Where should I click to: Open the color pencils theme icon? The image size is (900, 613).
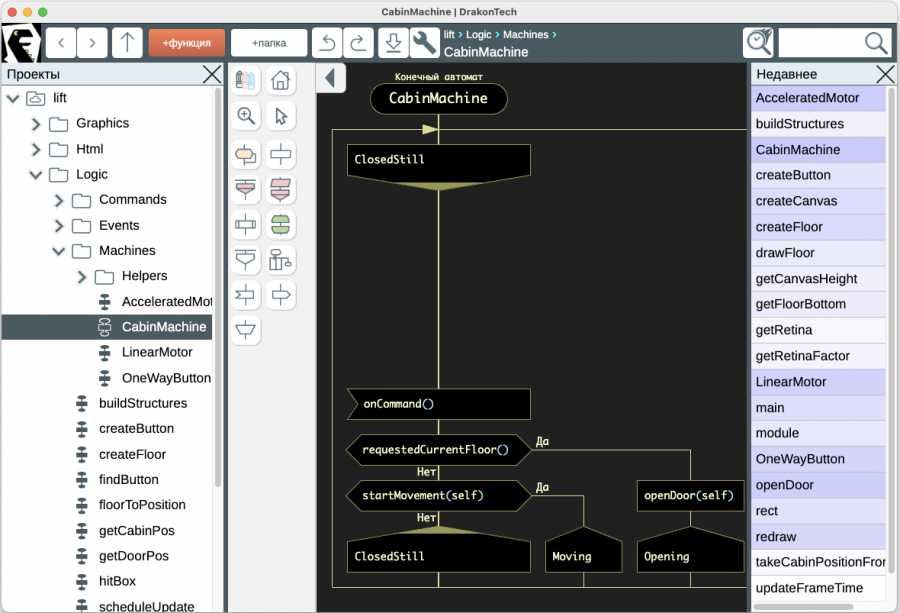246,80
